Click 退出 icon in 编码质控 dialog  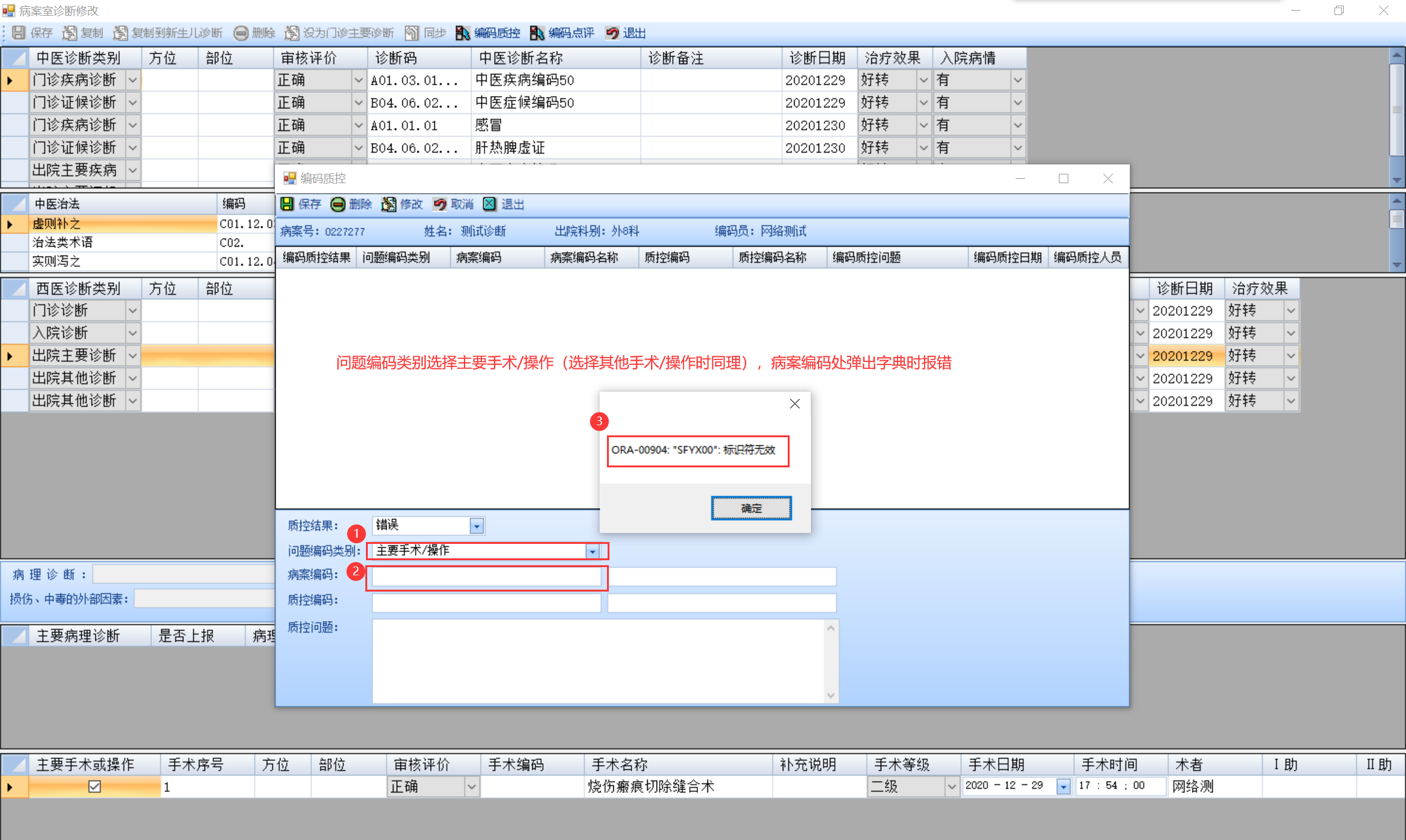point(490,204)
